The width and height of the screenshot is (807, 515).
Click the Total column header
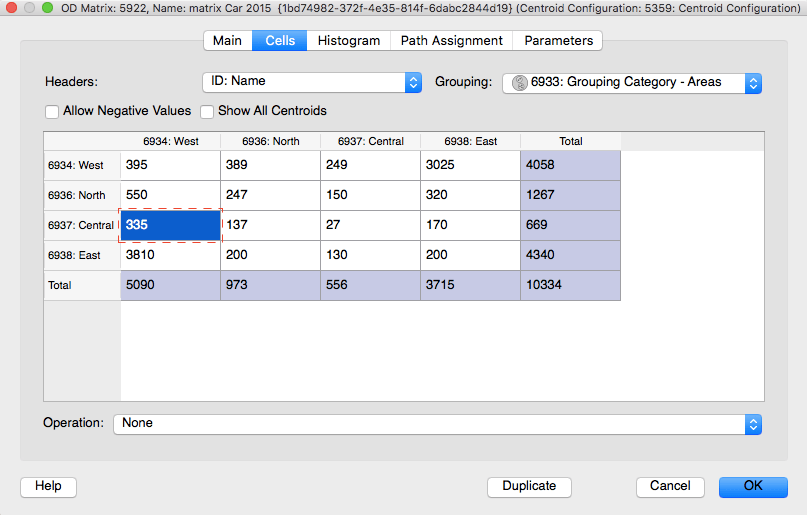[x=571, y=141]
